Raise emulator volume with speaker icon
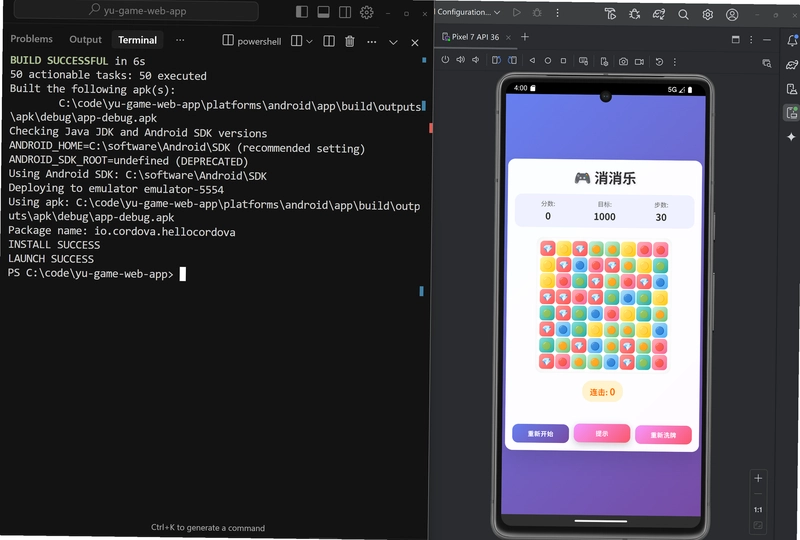 [x=461, y=60]
